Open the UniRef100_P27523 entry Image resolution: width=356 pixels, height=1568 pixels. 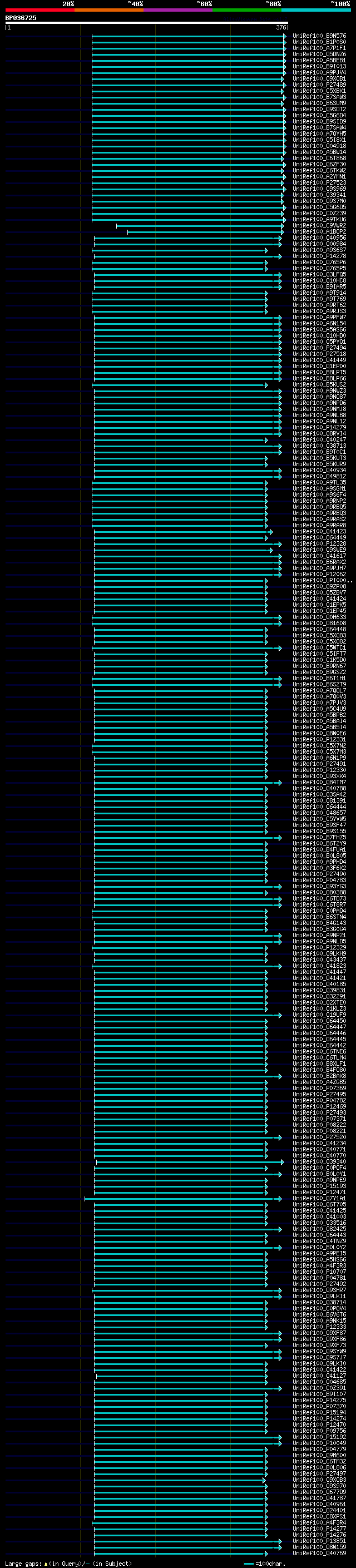point(319,182)
